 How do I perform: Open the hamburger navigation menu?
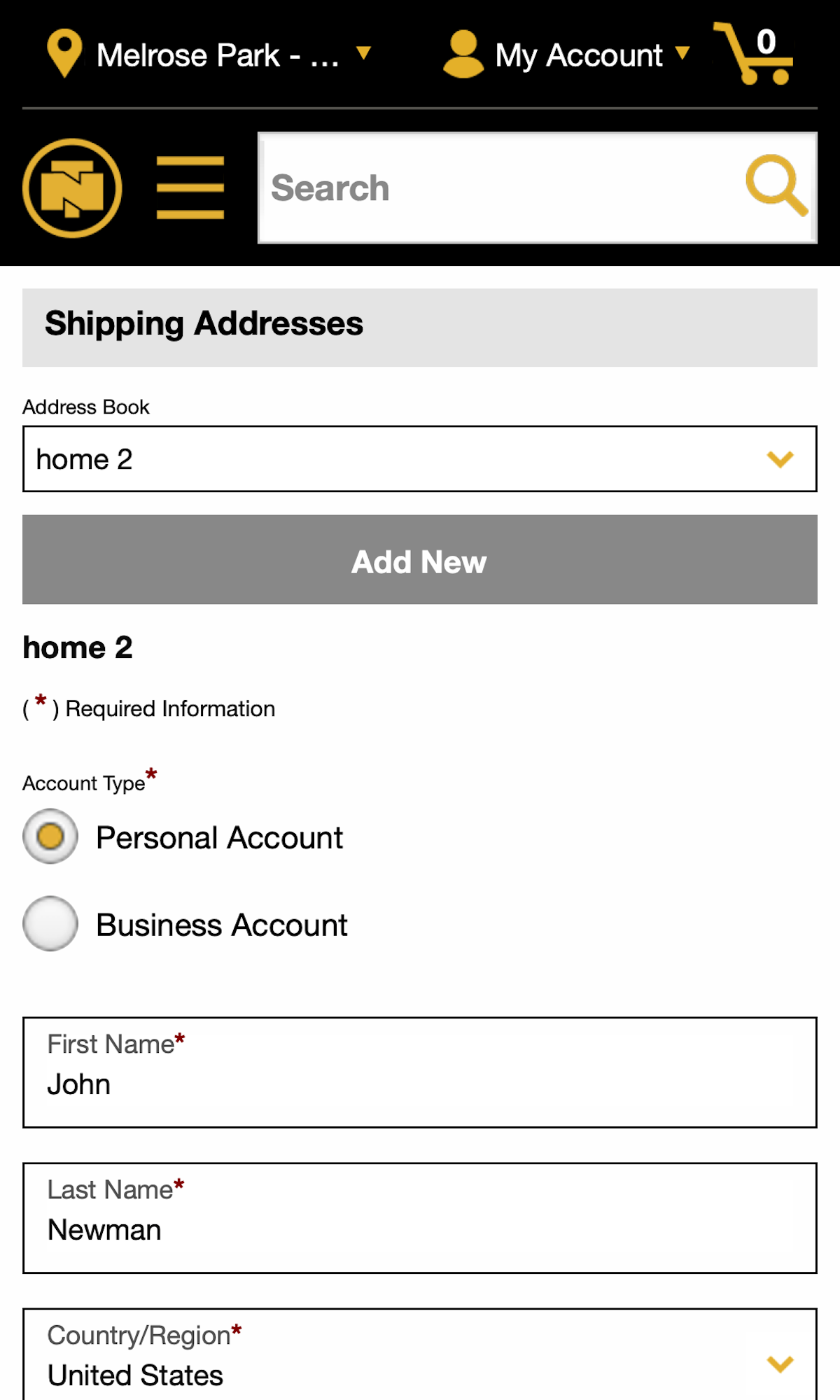[191, 186]
